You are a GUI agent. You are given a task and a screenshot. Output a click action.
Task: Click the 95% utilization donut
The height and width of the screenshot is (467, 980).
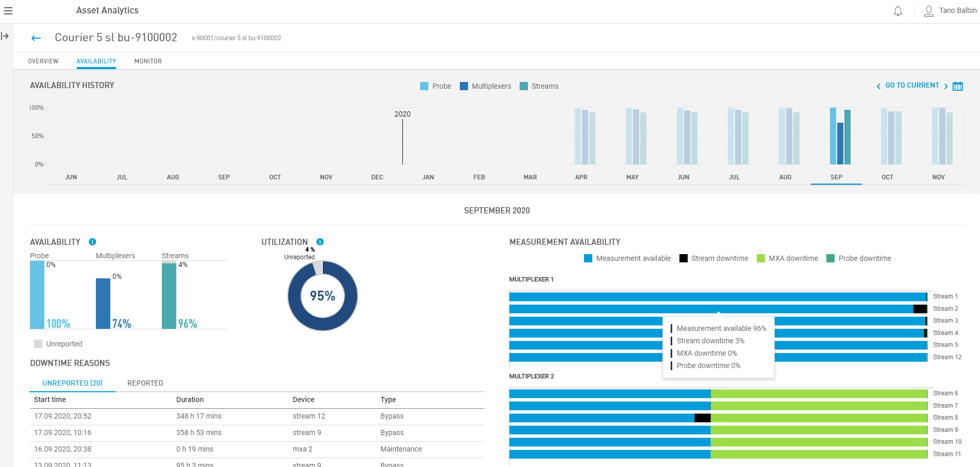tap(322, 296)
